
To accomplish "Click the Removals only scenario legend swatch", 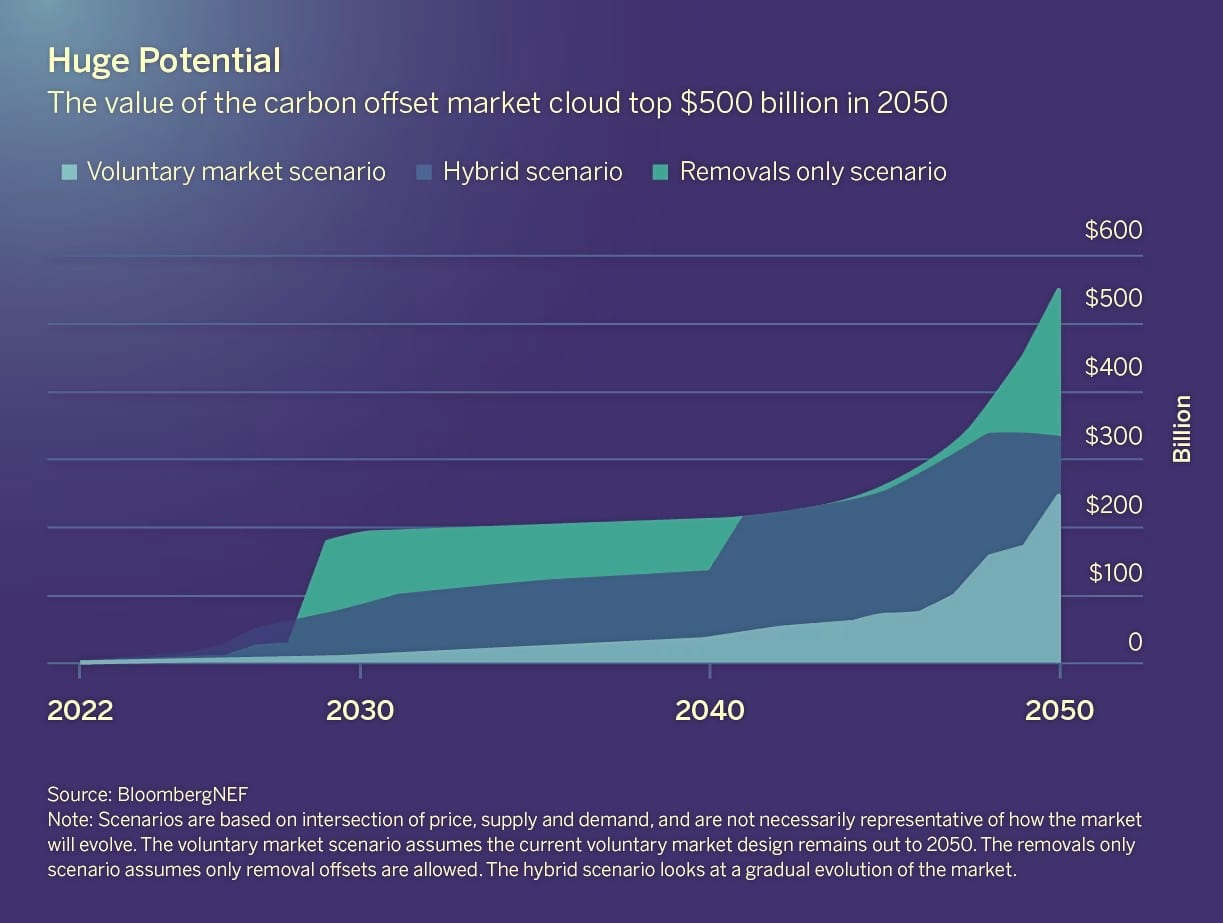I will pyautogui.click(x=660, y=173).
